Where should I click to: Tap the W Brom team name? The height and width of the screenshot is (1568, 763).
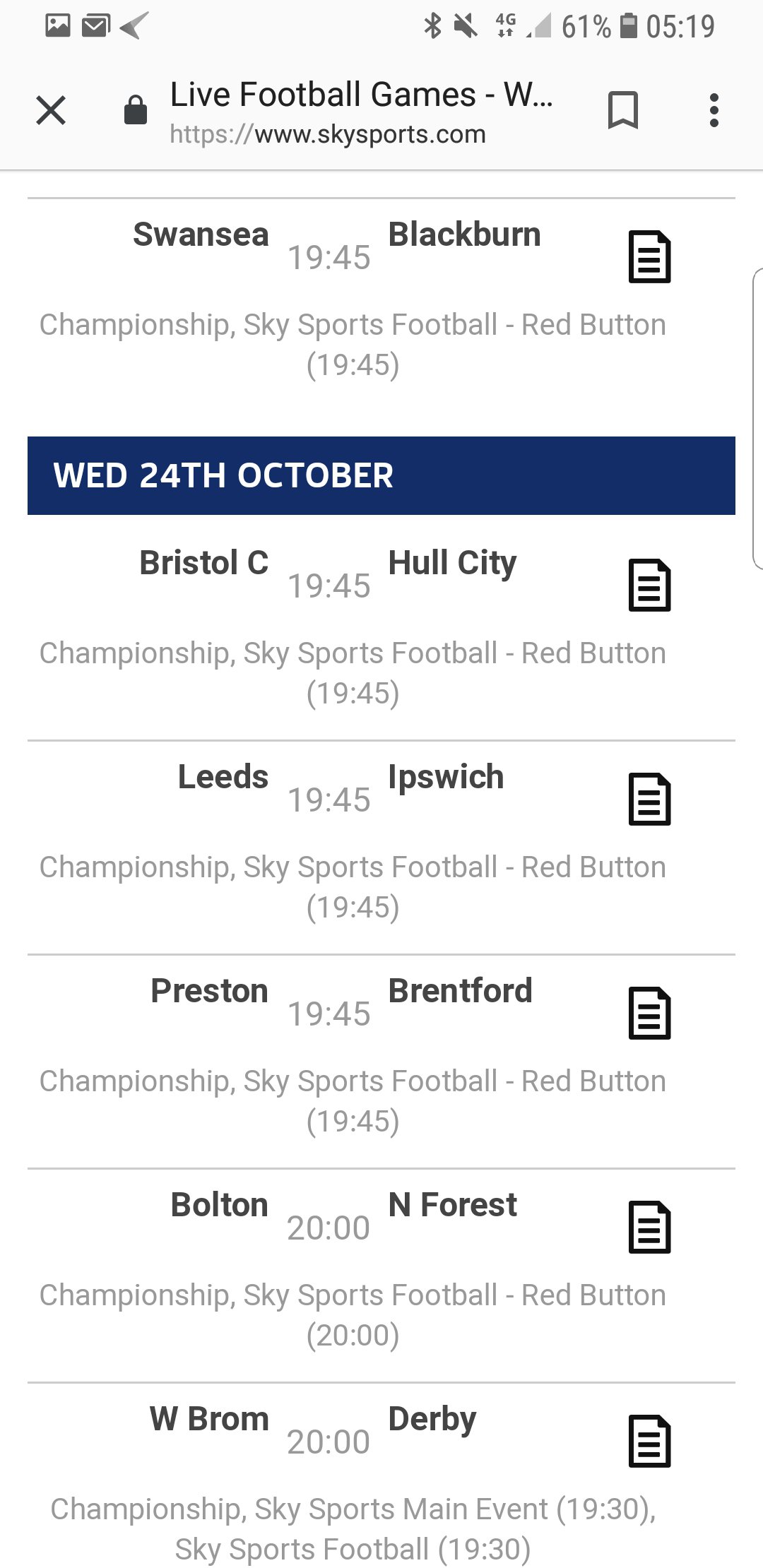coord(209,1419)
